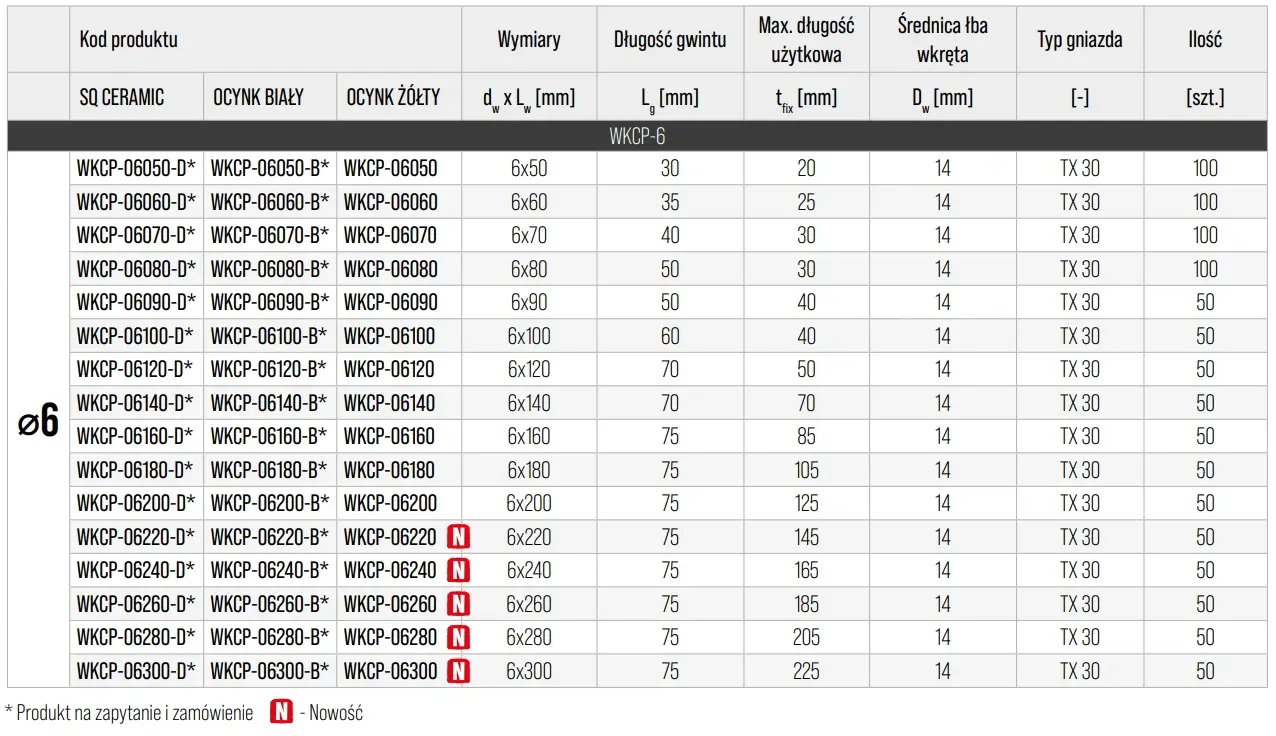Viewport: 1276px width, 736px height.
Task: Click the N badge beside WKCP-06220
Action: (458, 537)
